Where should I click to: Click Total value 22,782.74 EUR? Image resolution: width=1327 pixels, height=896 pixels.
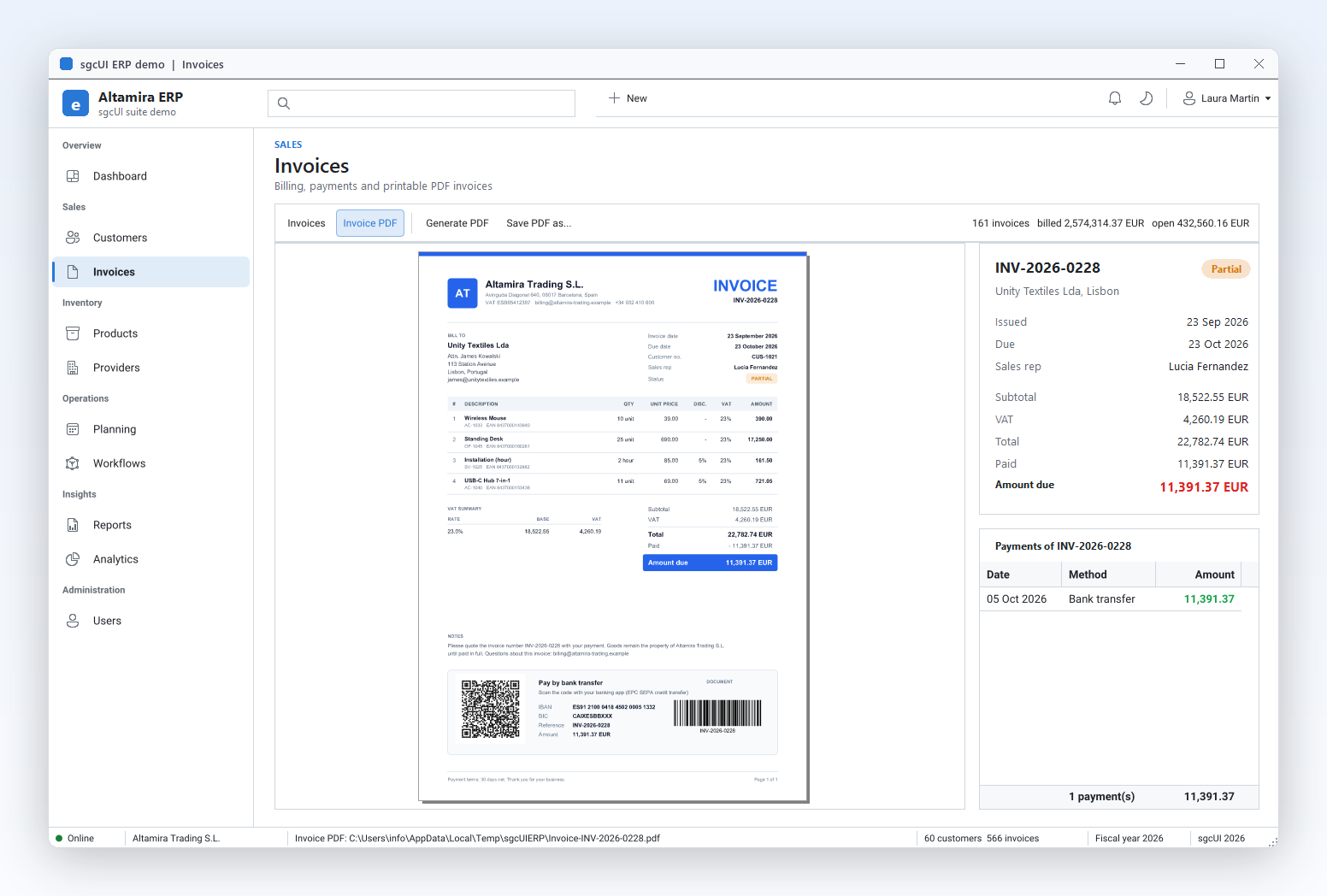click(1212, 442)
